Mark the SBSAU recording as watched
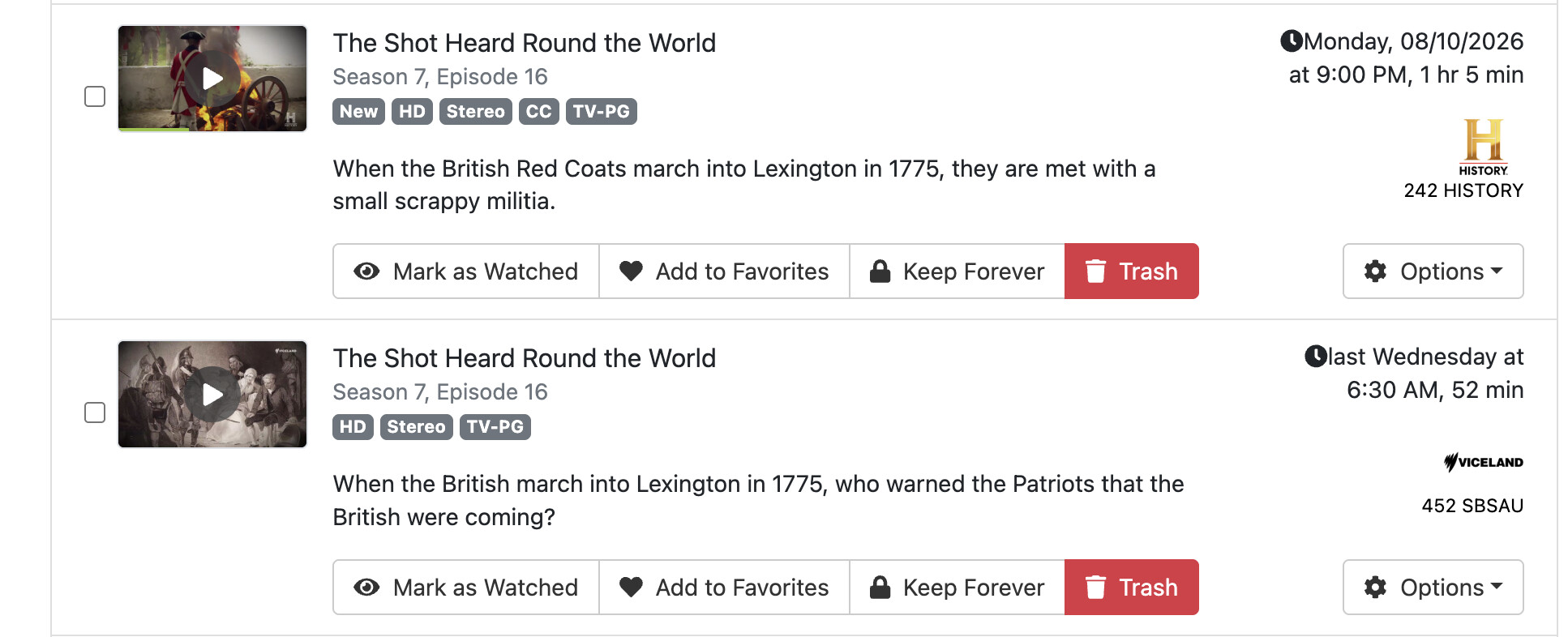1568x637 pixels. pos(466,588)
